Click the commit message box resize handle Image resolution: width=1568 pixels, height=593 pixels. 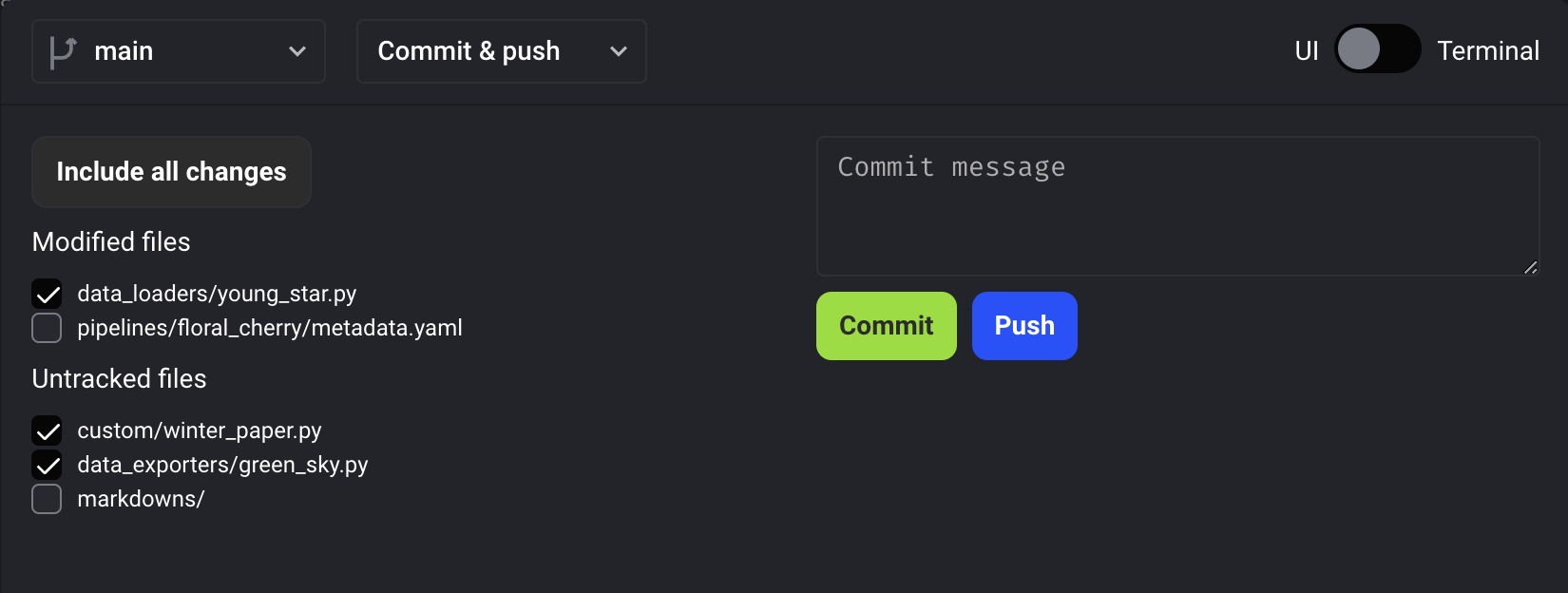click(x=1530, y=268)
